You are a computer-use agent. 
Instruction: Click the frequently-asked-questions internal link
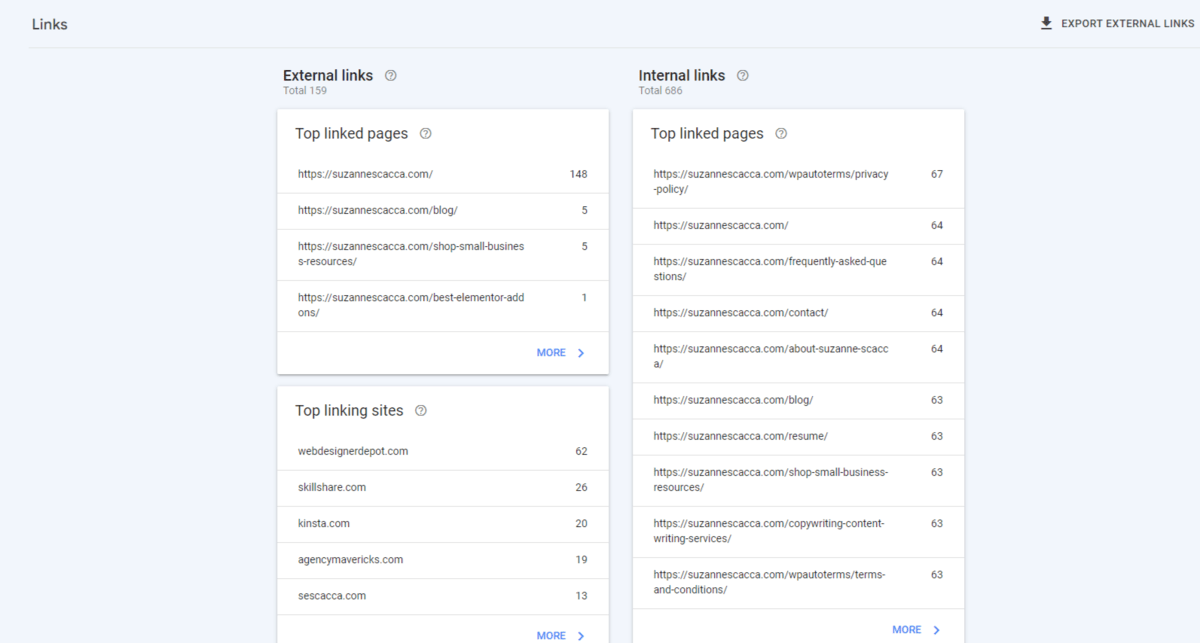768,268
